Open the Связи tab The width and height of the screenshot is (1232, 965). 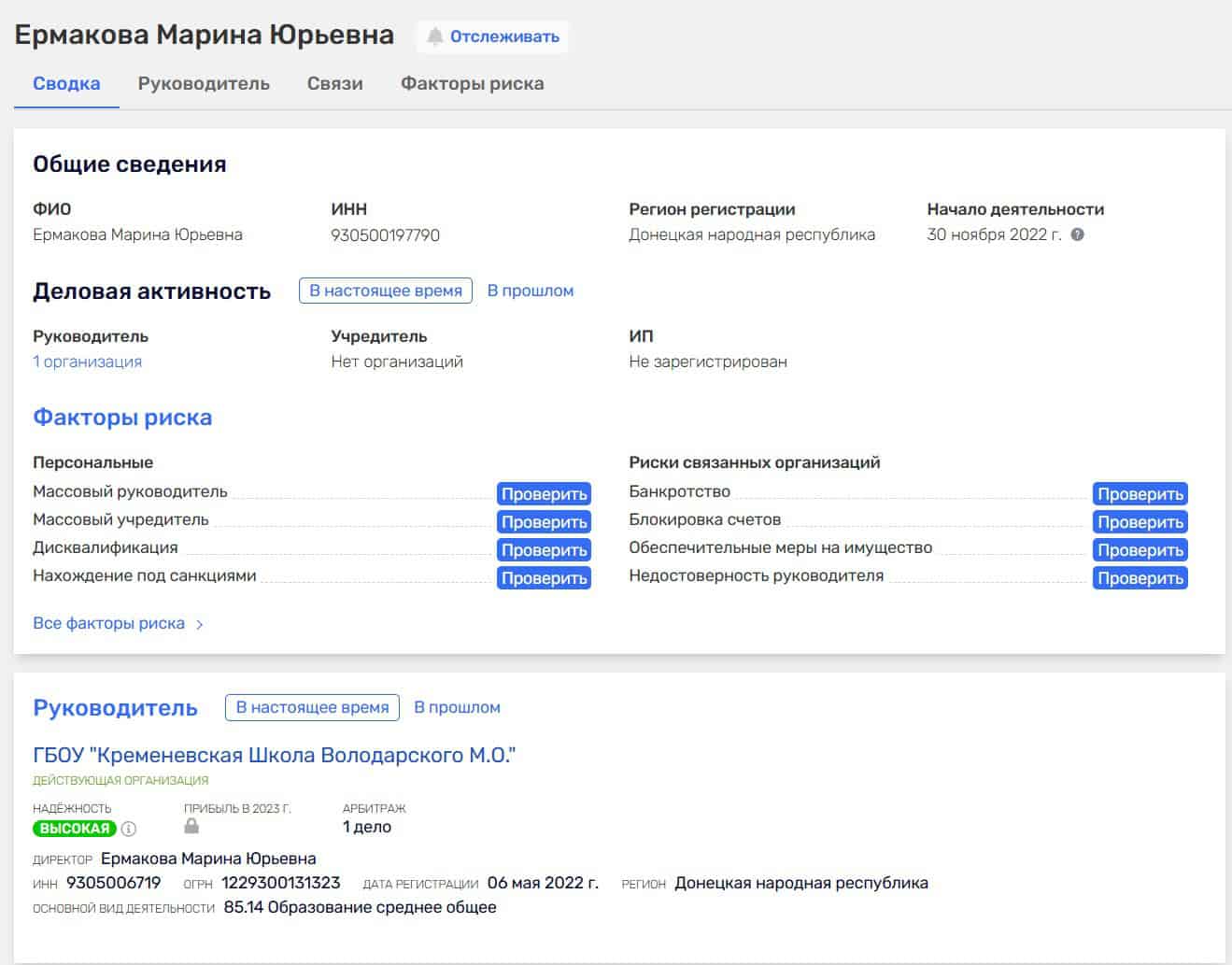click(335, 83)
